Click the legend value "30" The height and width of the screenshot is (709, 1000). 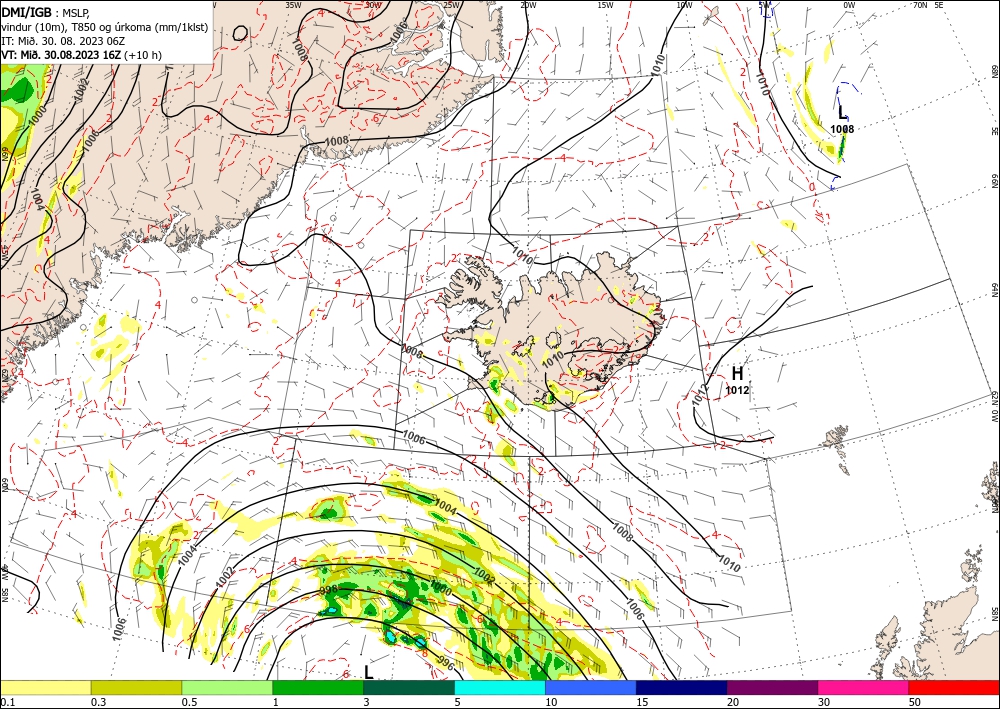click(x=825, y=702)
